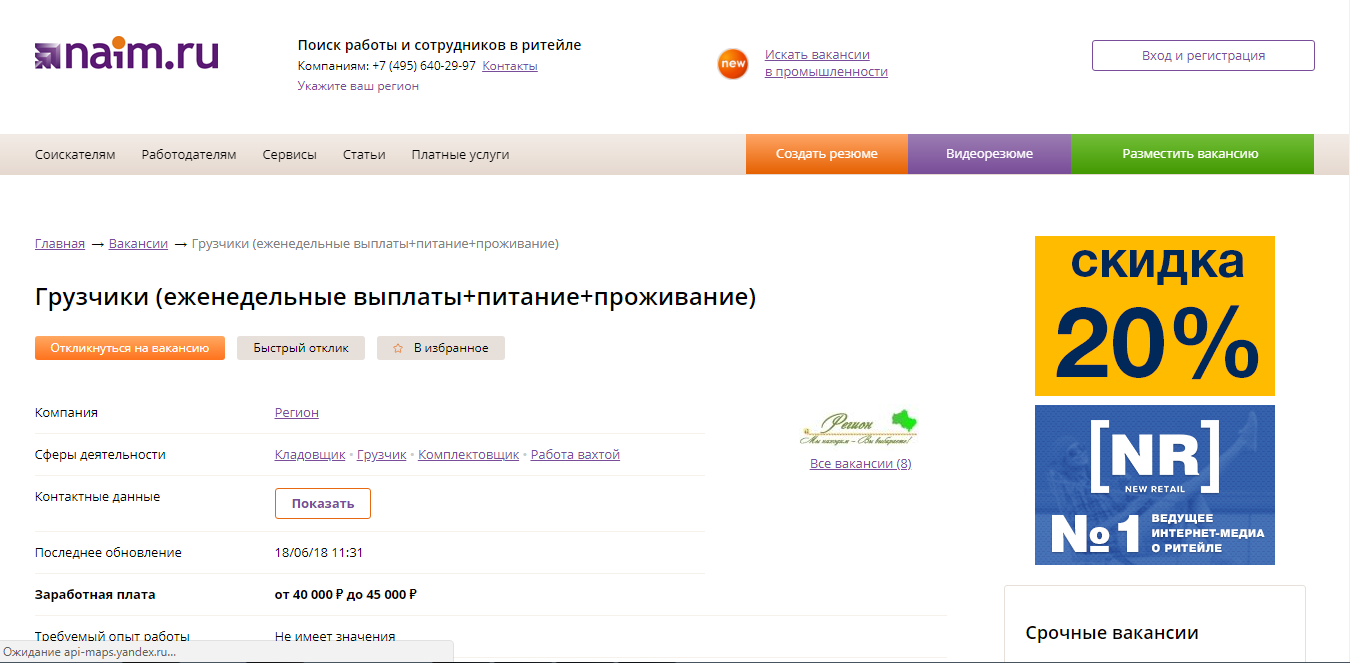Open the 'скидка 20%' promo banner
1350x663 pixels.
[x=1154, y=314]
